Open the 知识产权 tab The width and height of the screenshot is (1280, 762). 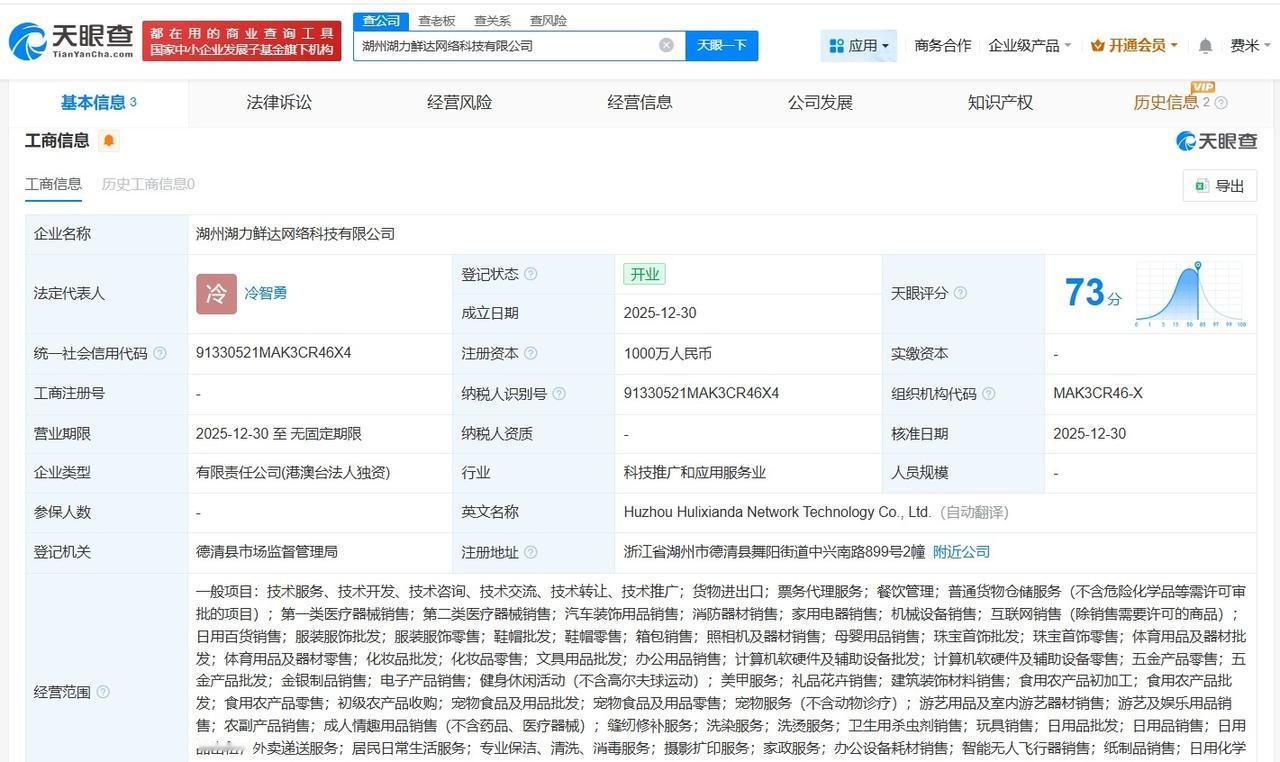[x=999, y=101]
